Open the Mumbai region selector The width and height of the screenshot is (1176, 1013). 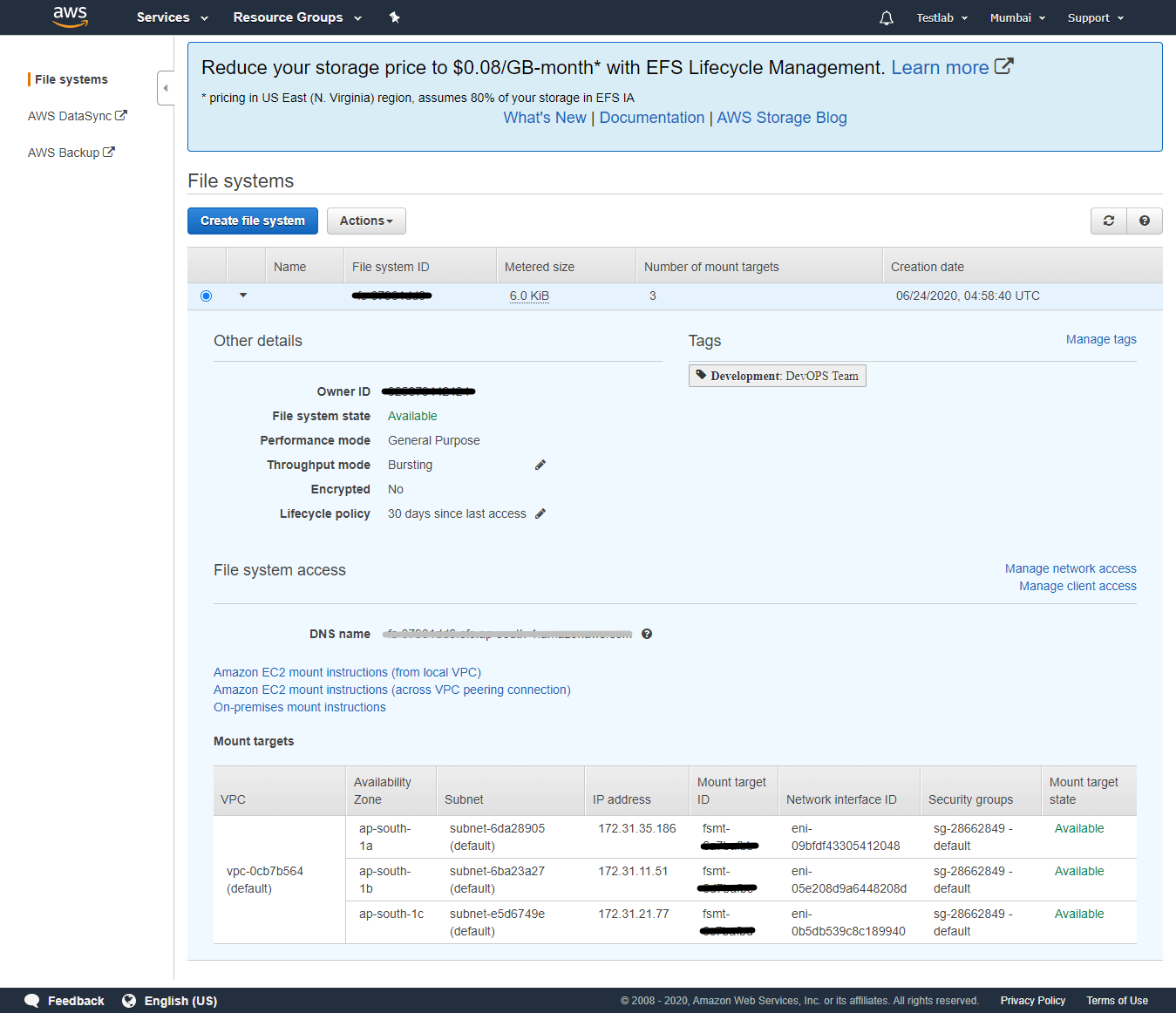[x=1017, y=17]
